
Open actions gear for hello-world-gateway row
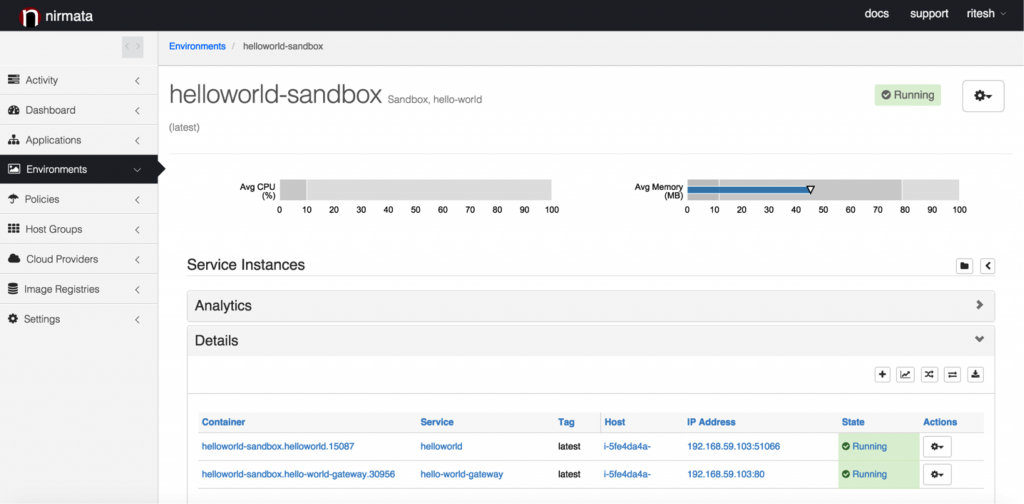(937, 475)
